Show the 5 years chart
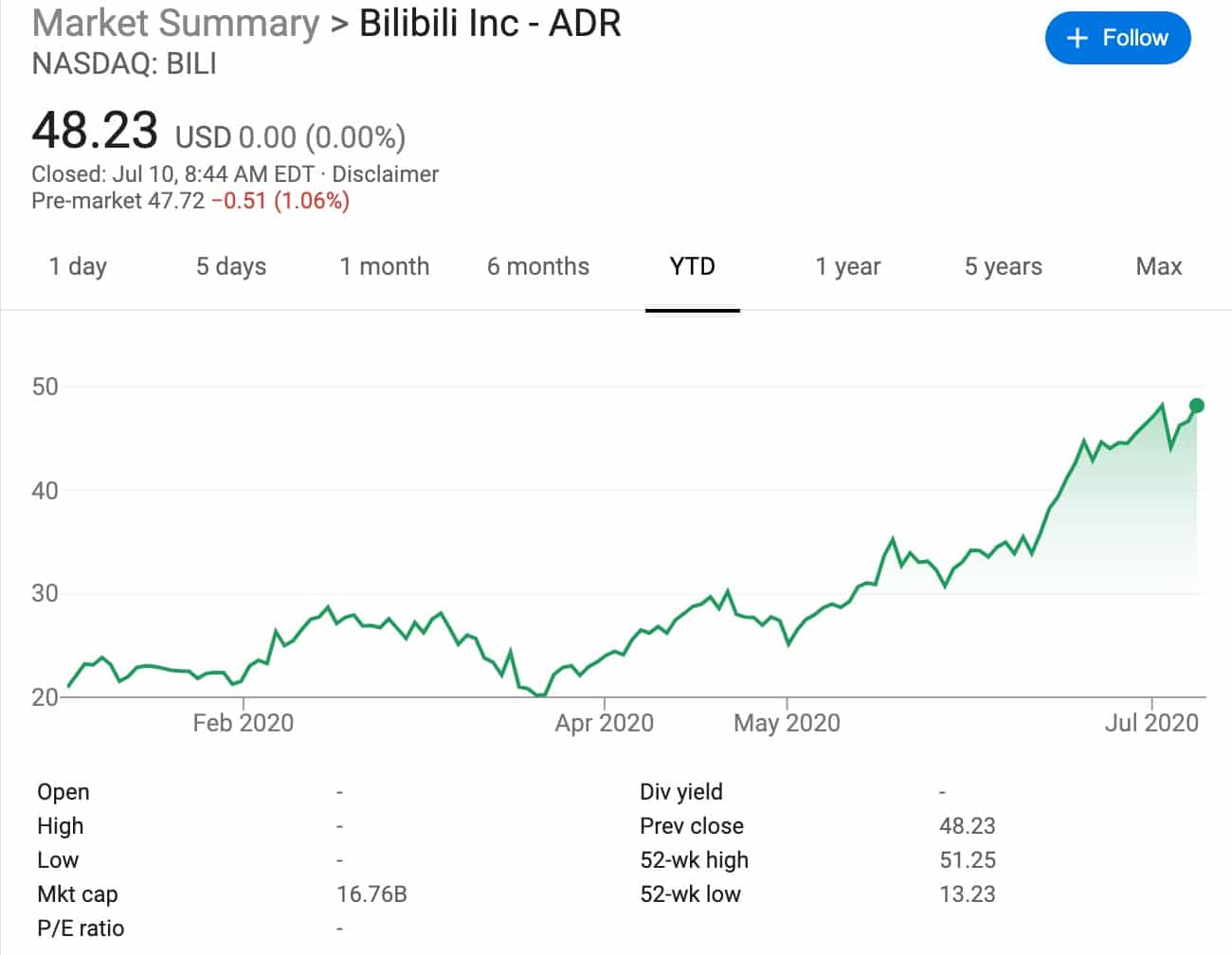1232x955 pixels. (x=1004, y=266)
